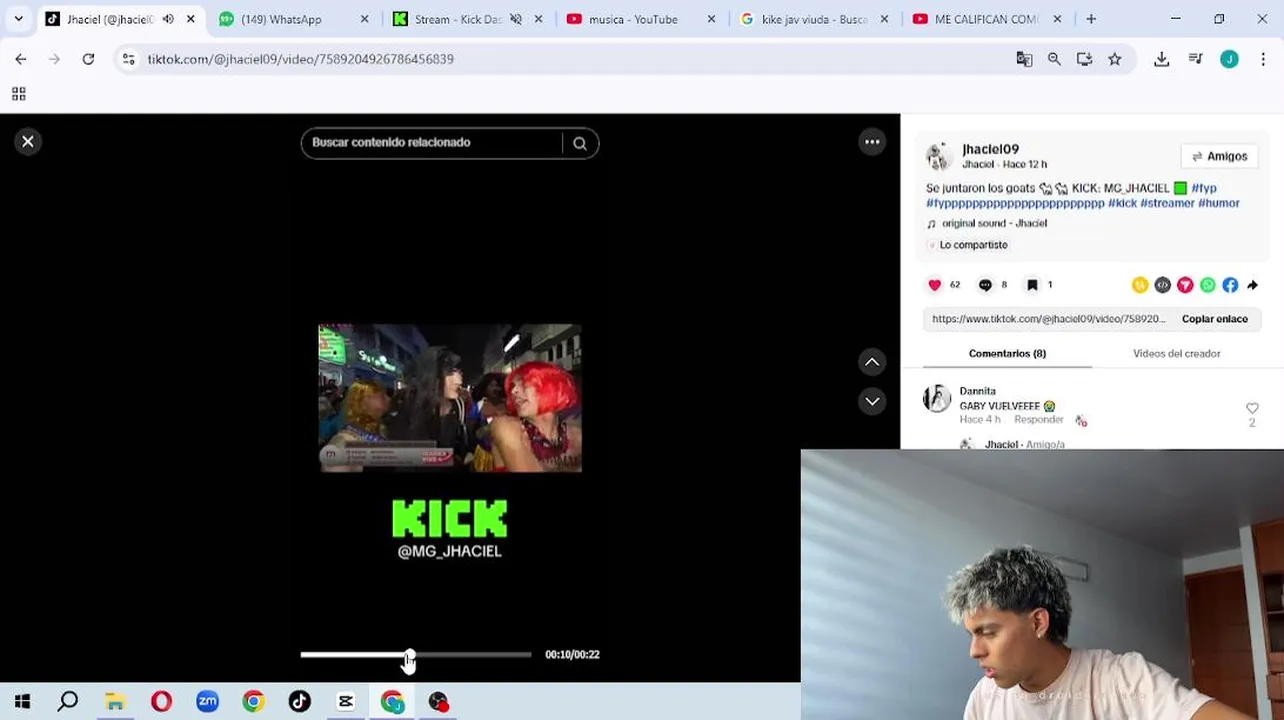Close the TikTok video viewer

coord(28,142)
